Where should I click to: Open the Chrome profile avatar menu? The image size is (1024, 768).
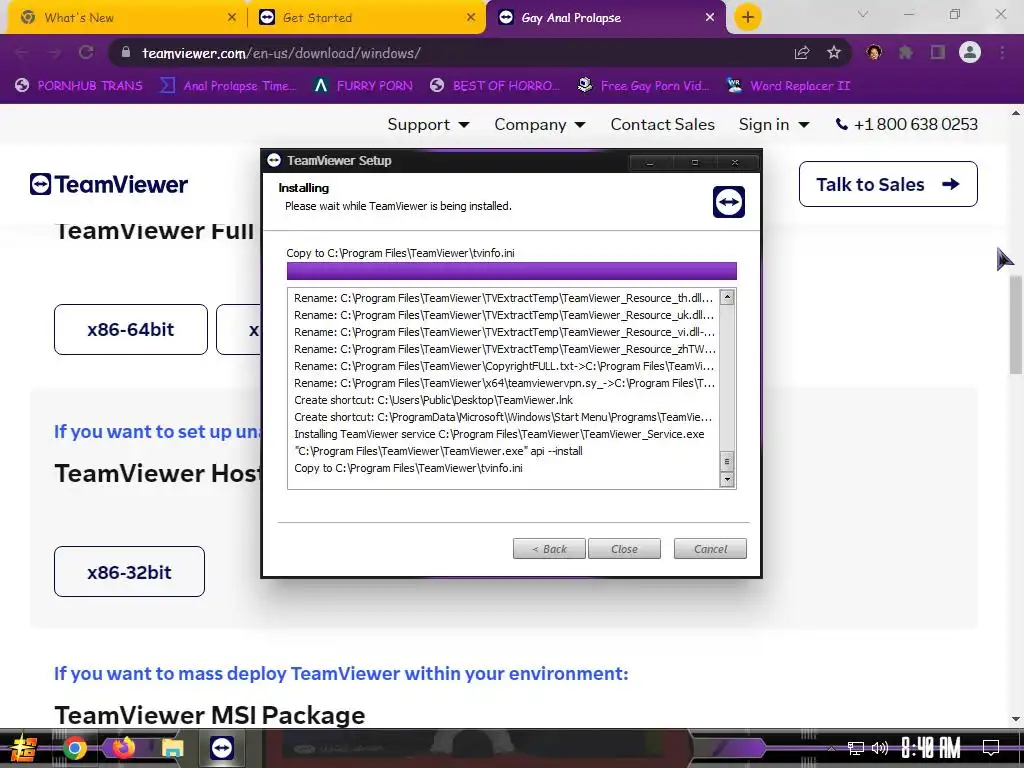[x=970, y=52]
